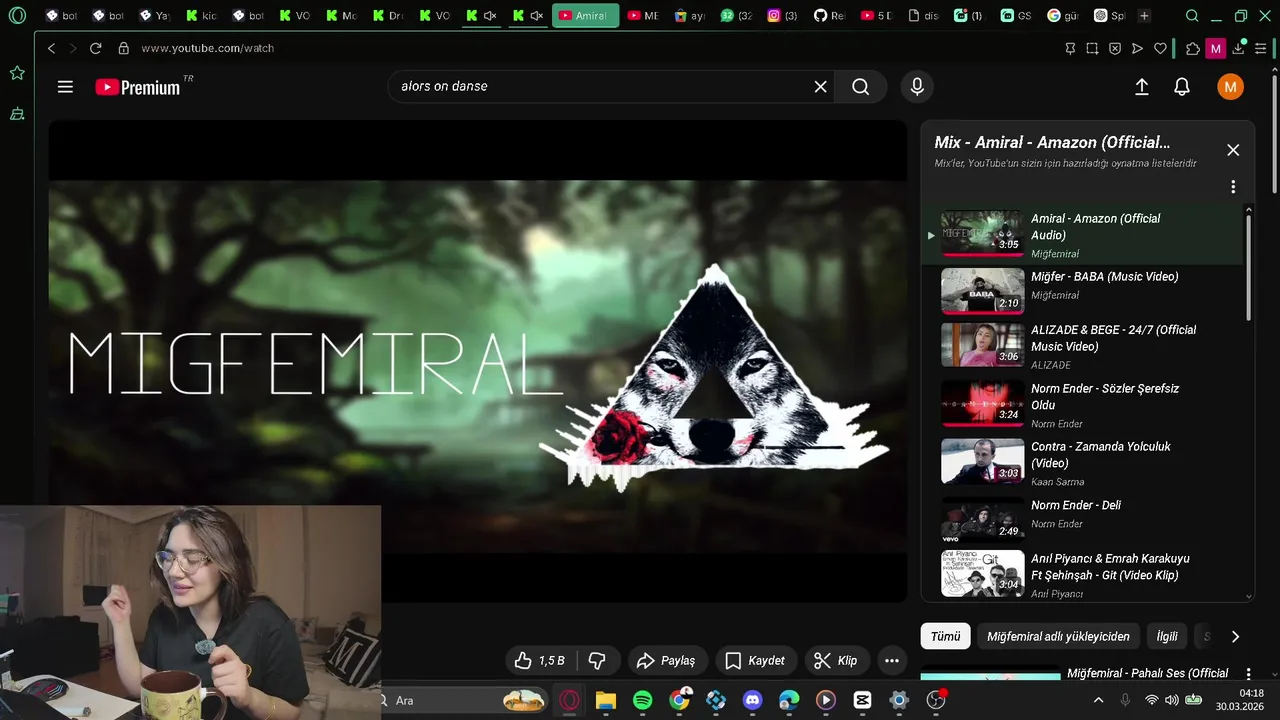Switch to the GitHub browser tab
1280x720 pixels.
829,16
